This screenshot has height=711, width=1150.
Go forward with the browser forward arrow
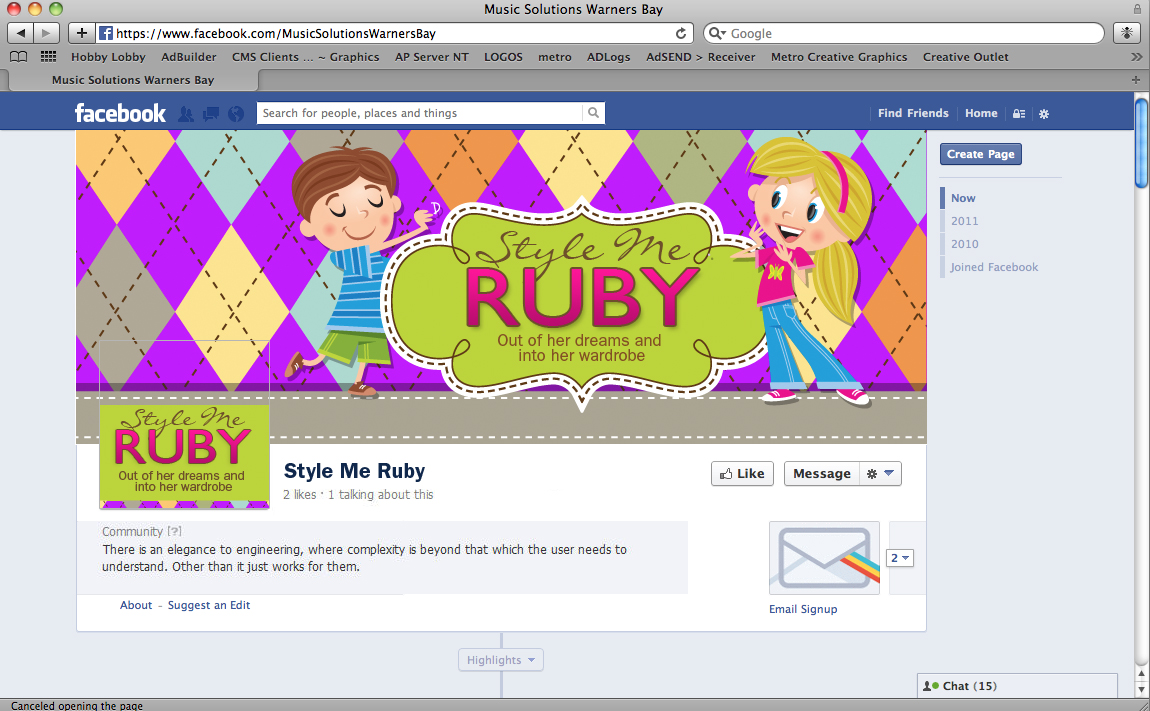(x=46, y=33)
